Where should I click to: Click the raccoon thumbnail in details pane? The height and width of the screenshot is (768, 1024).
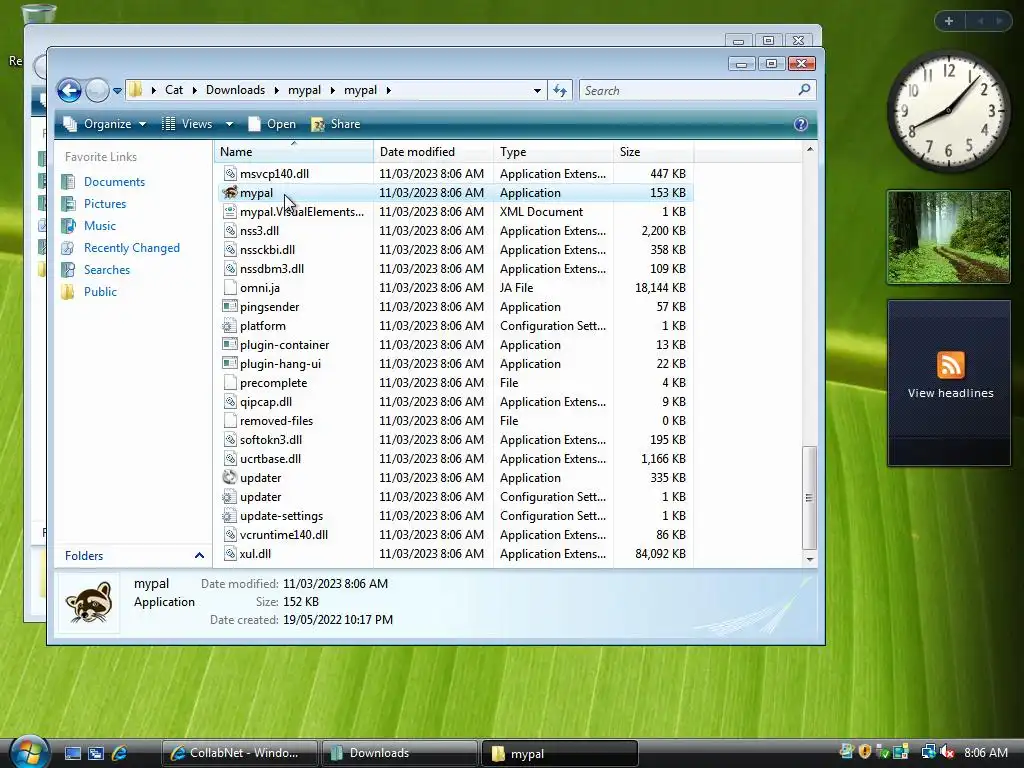click(89, 603)
